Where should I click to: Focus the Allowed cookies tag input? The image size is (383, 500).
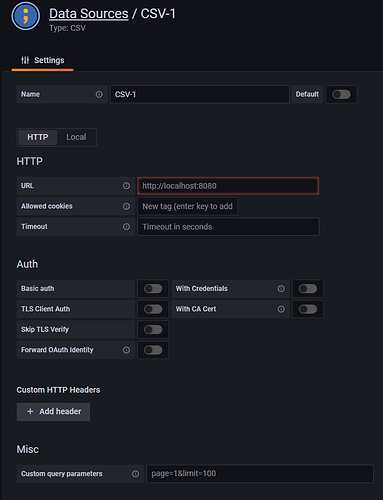point(187,206)
